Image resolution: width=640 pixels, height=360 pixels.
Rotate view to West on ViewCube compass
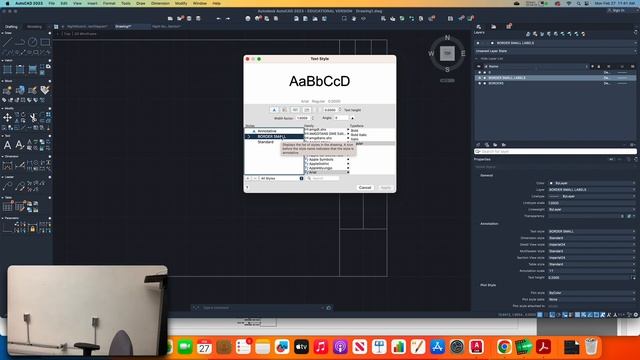click(x=431, y=53)
